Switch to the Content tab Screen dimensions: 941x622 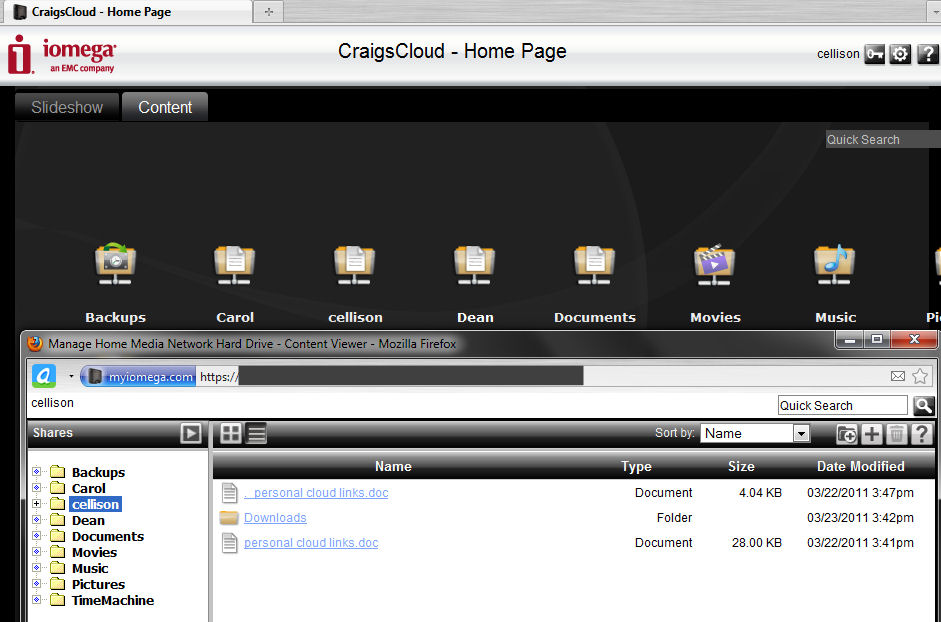pyautogui.click(x=165, y=107)
